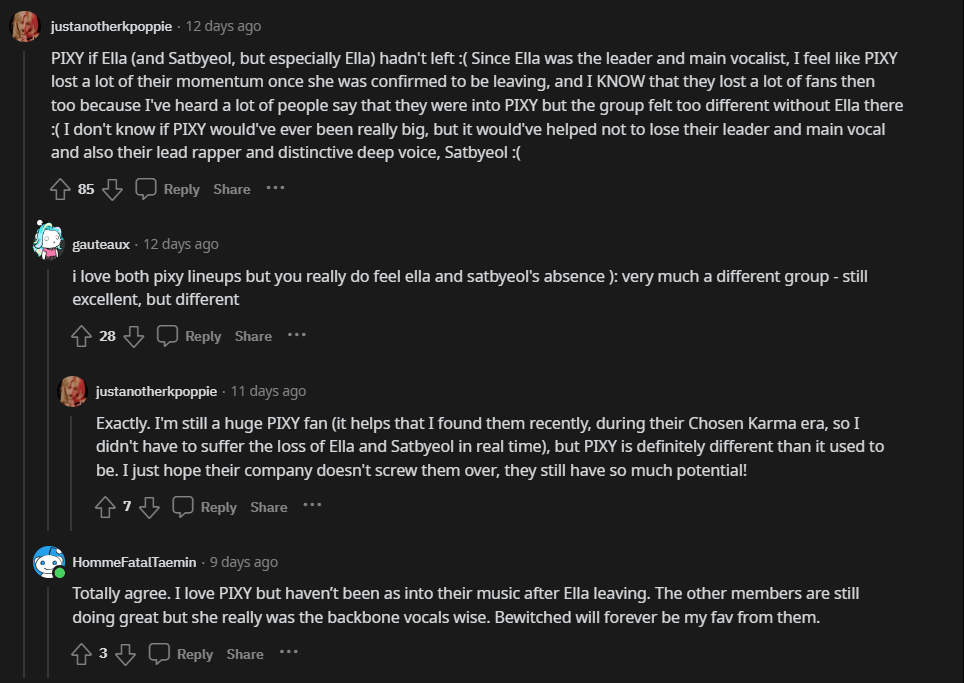964x683 pixels.
Task: Share the 7-point reply comment
Action: tap(269, 507)
